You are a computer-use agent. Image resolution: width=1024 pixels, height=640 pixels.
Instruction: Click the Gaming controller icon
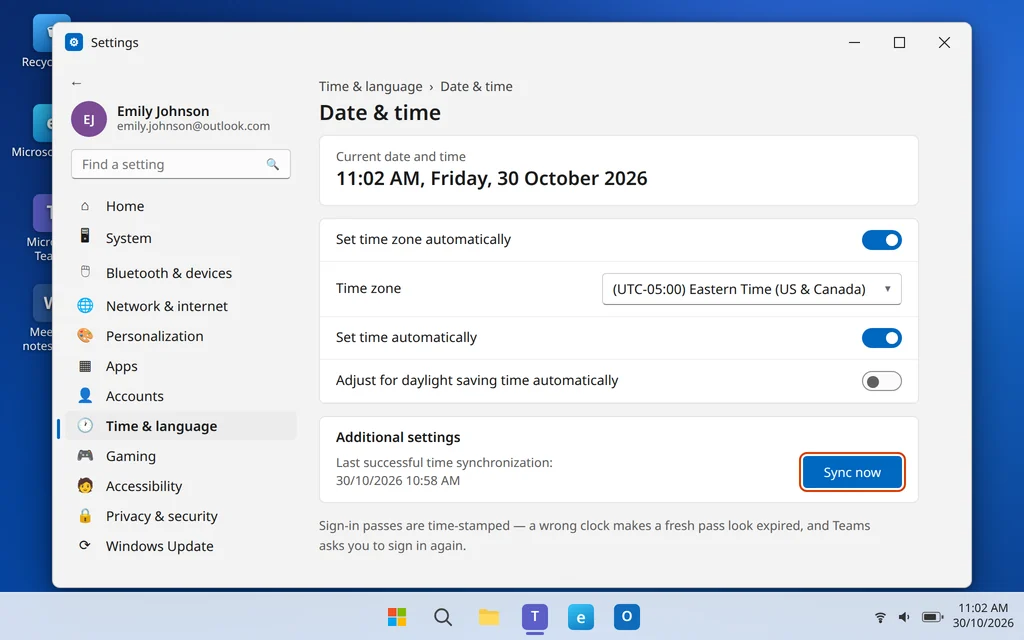coord(85,455)
